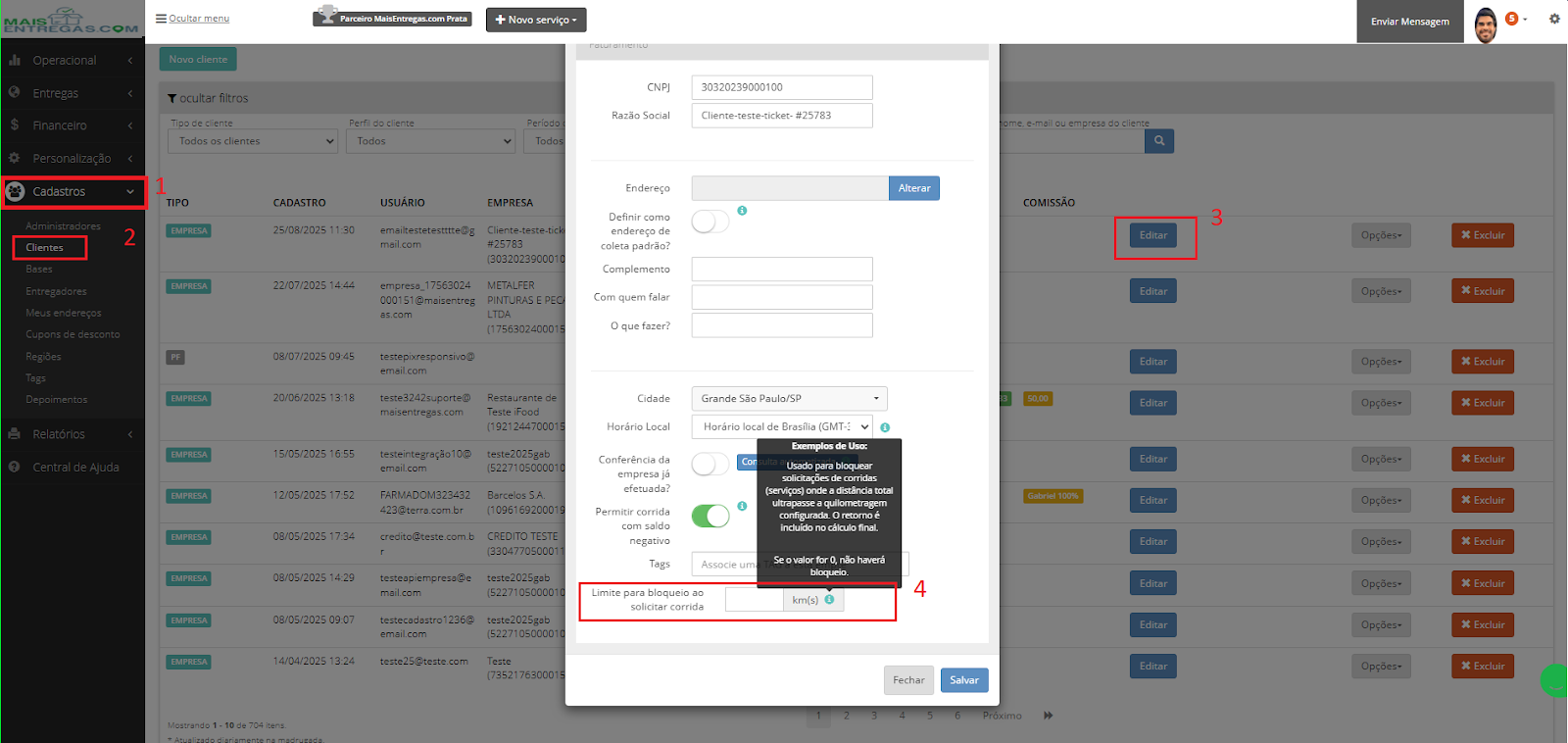Click the Parceiro MaisEntregas.com Prata badge

pos(392,18)
